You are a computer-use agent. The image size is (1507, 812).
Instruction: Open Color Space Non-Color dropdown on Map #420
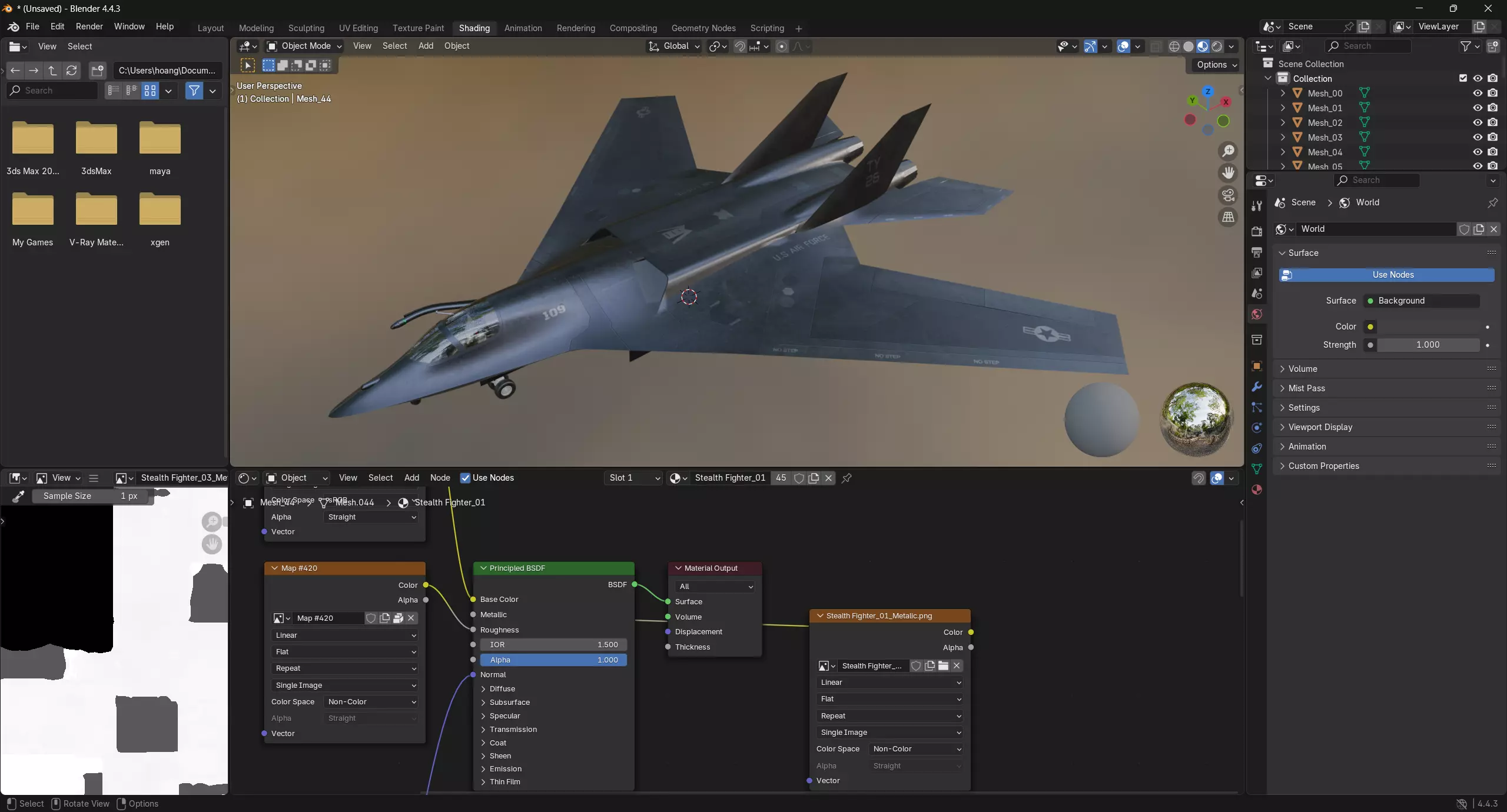[x=371, y=702]
